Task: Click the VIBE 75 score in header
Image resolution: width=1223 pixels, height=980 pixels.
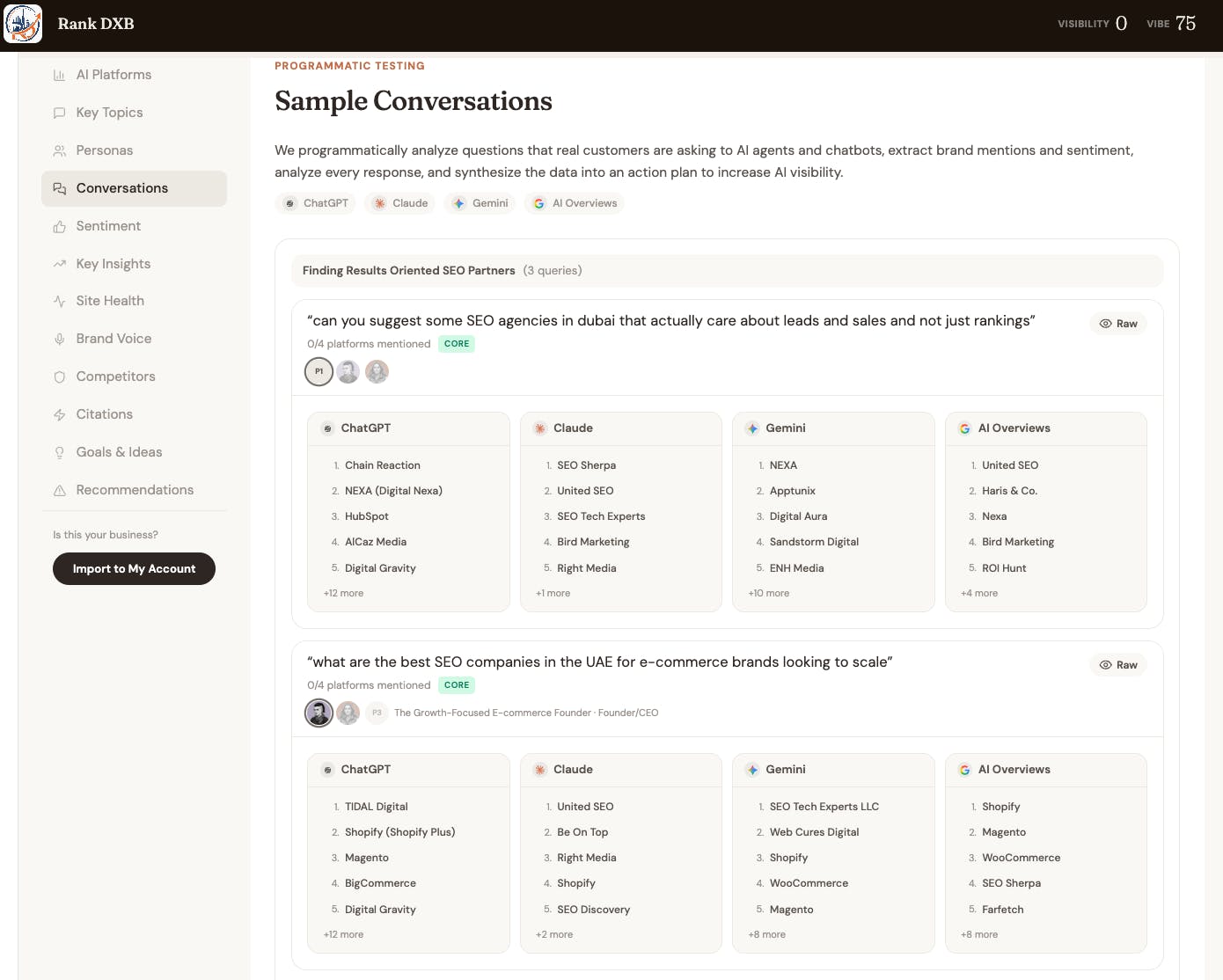Action: pyautogui.click(x=1171, y=24)
